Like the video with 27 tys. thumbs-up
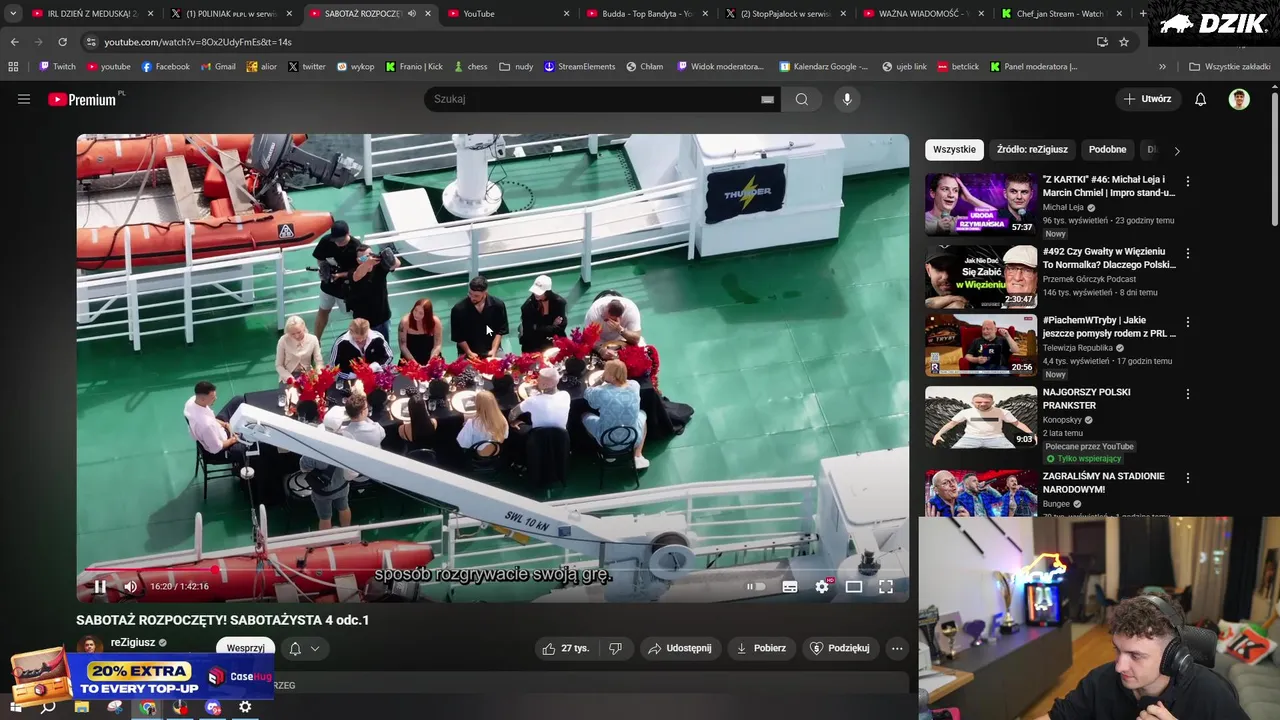This screenshot has width=1280, height=720. pos(566,648)
